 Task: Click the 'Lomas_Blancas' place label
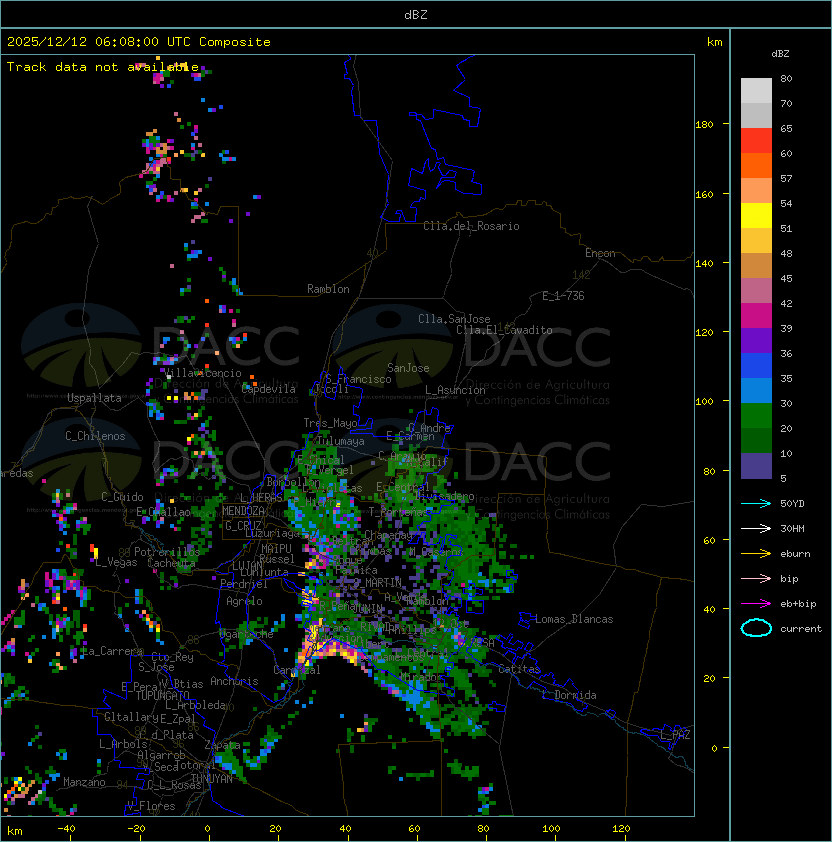pyautogui.click(x=574, y=619)
